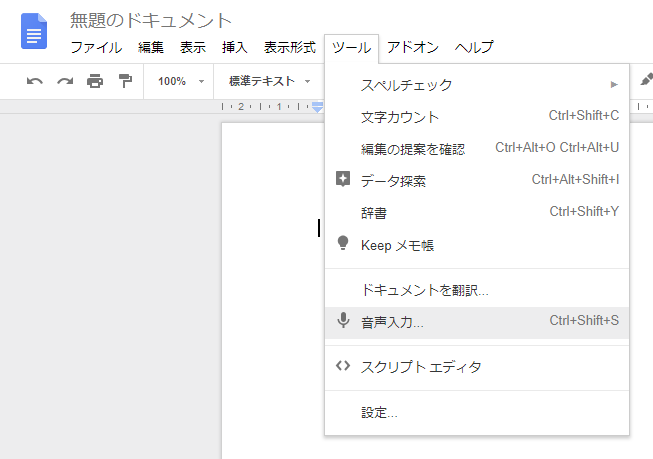Select 音声入力... menu entry
The width and height of the screenshot is (653, 459).
pos(477,322)
